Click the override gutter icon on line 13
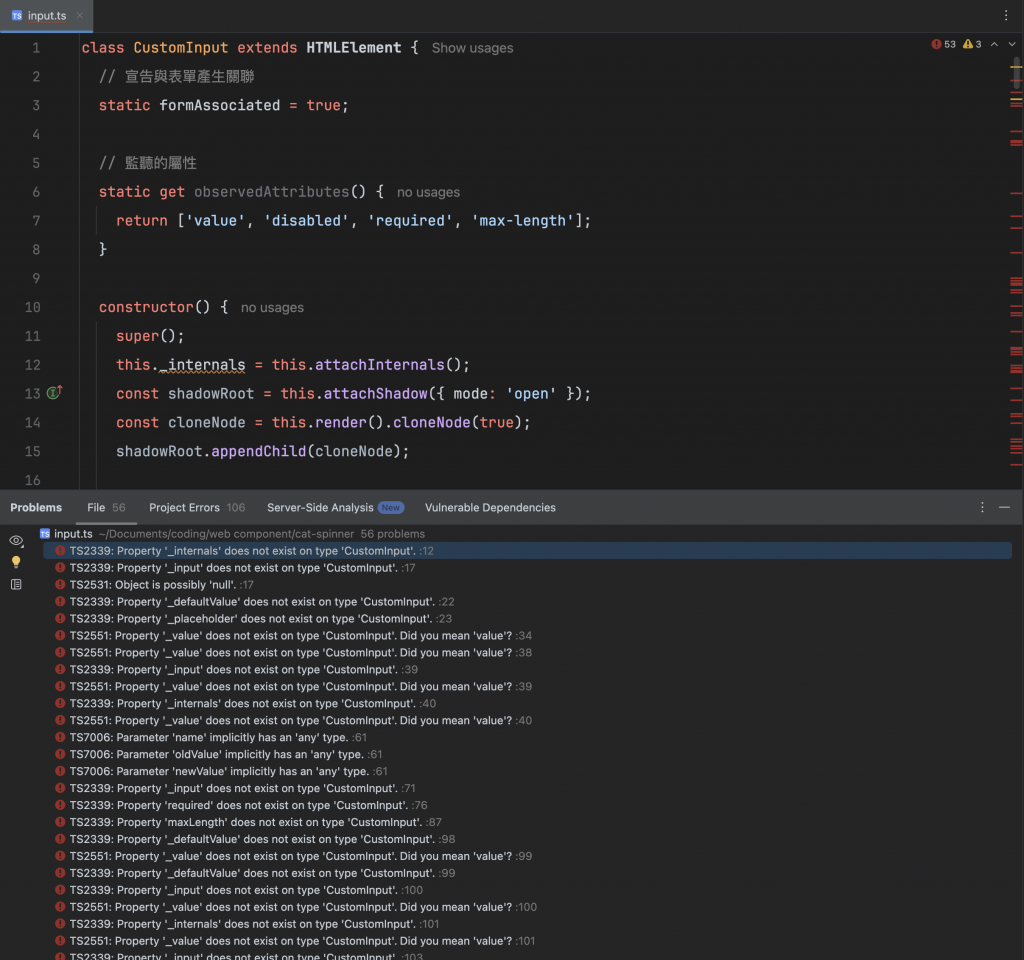 pyautogui.click(x=54, y=392)
